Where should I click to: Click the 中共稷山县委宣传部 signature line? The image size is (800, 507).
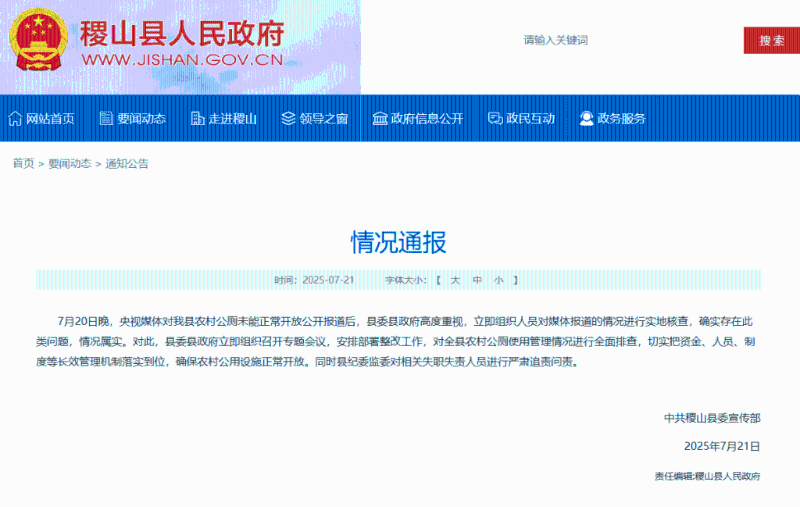coord(711,417)
